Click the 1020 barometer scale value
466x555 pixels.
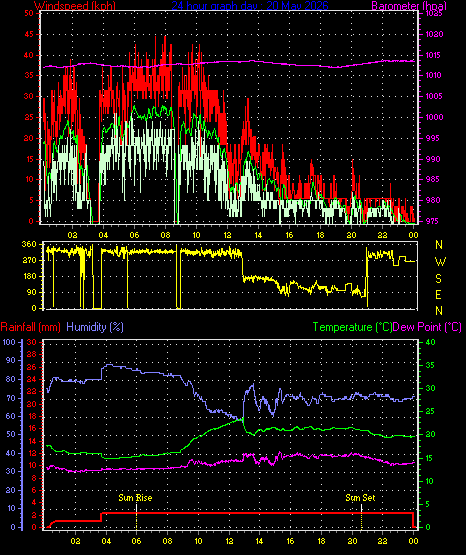click(434, 34)
